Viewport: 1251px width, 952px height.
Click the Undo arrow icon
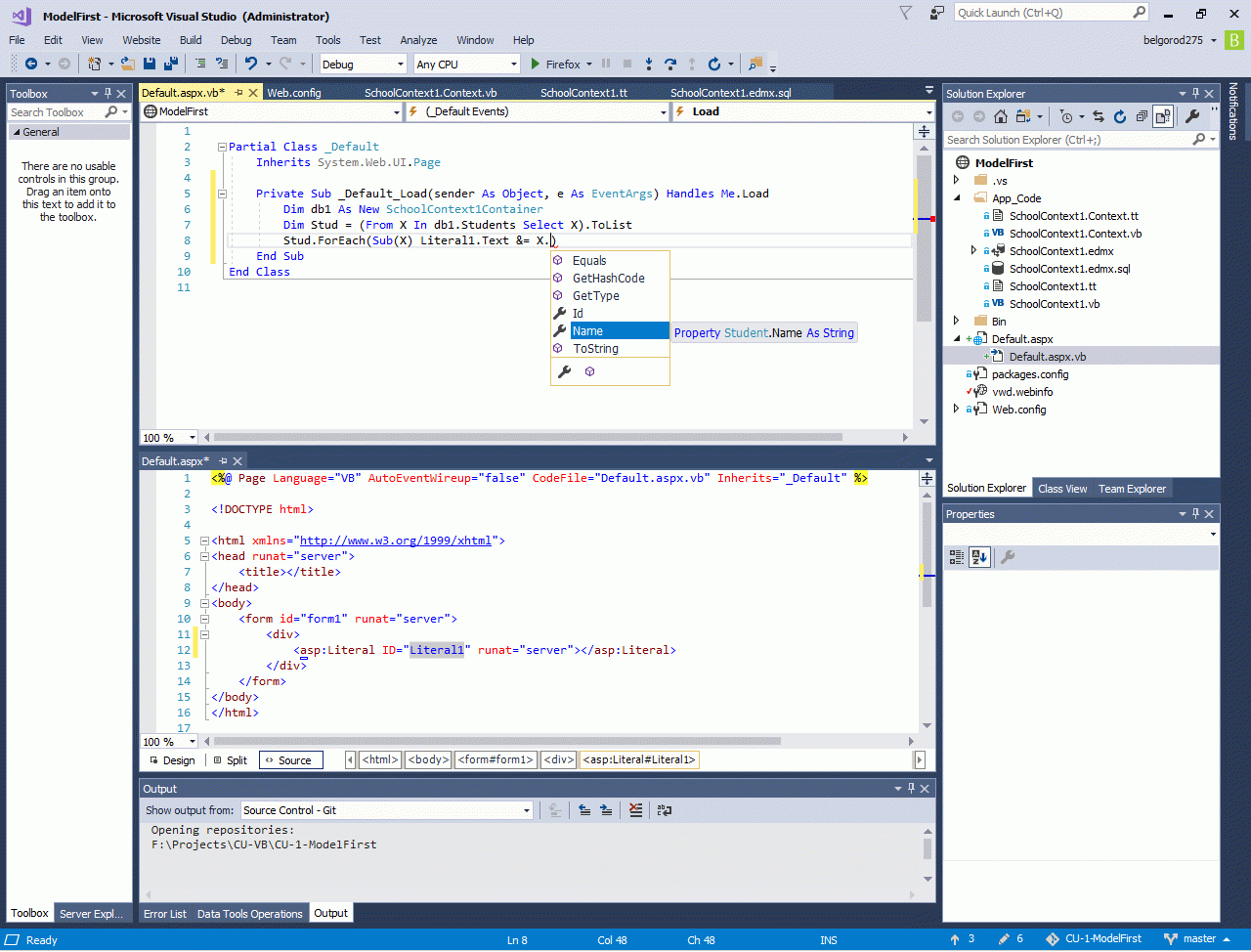251,64
